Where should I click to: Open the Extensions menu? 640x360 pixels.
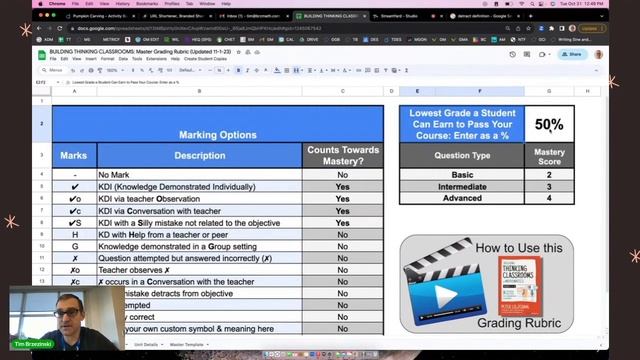pyautogui.click(x=156, y=59)
